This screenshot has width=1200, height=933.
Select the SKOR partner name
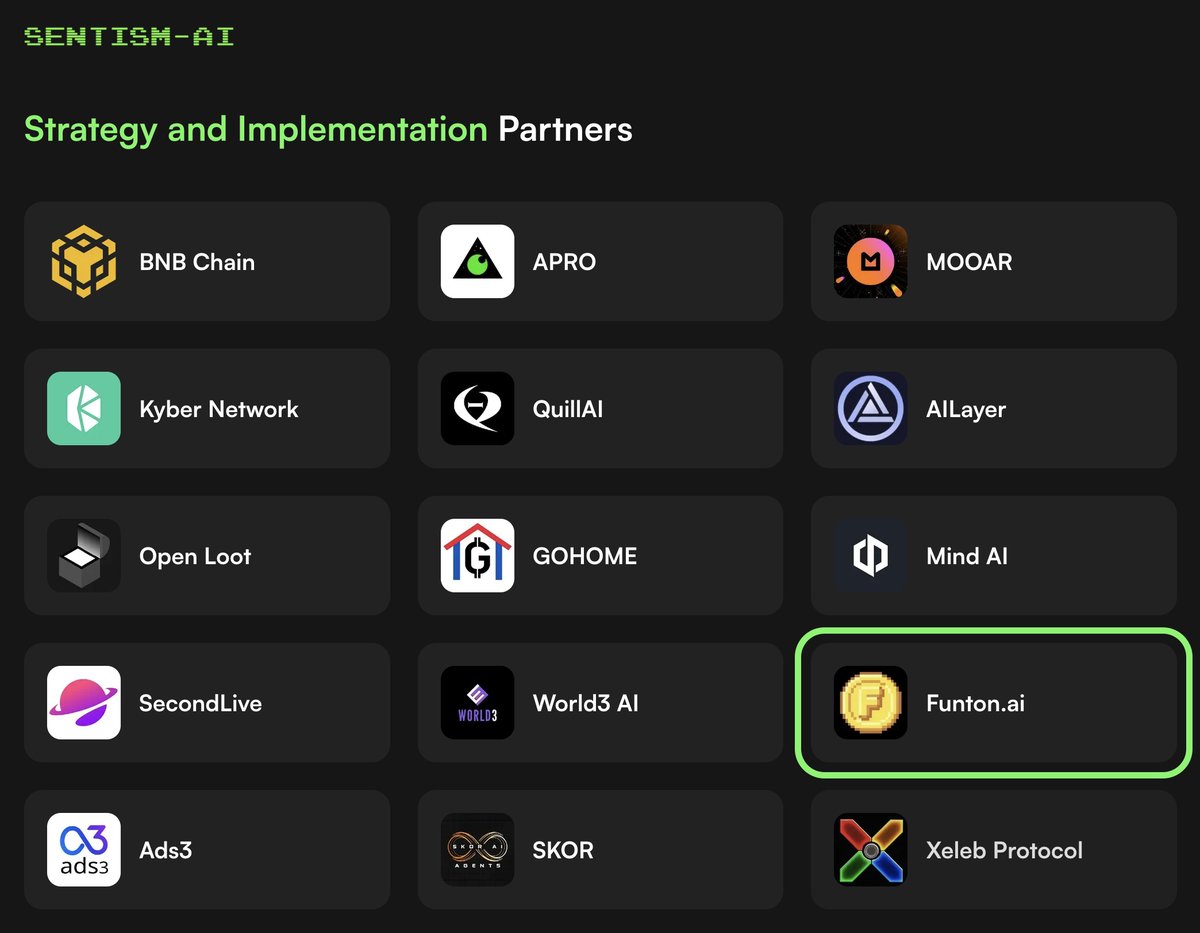563,850
